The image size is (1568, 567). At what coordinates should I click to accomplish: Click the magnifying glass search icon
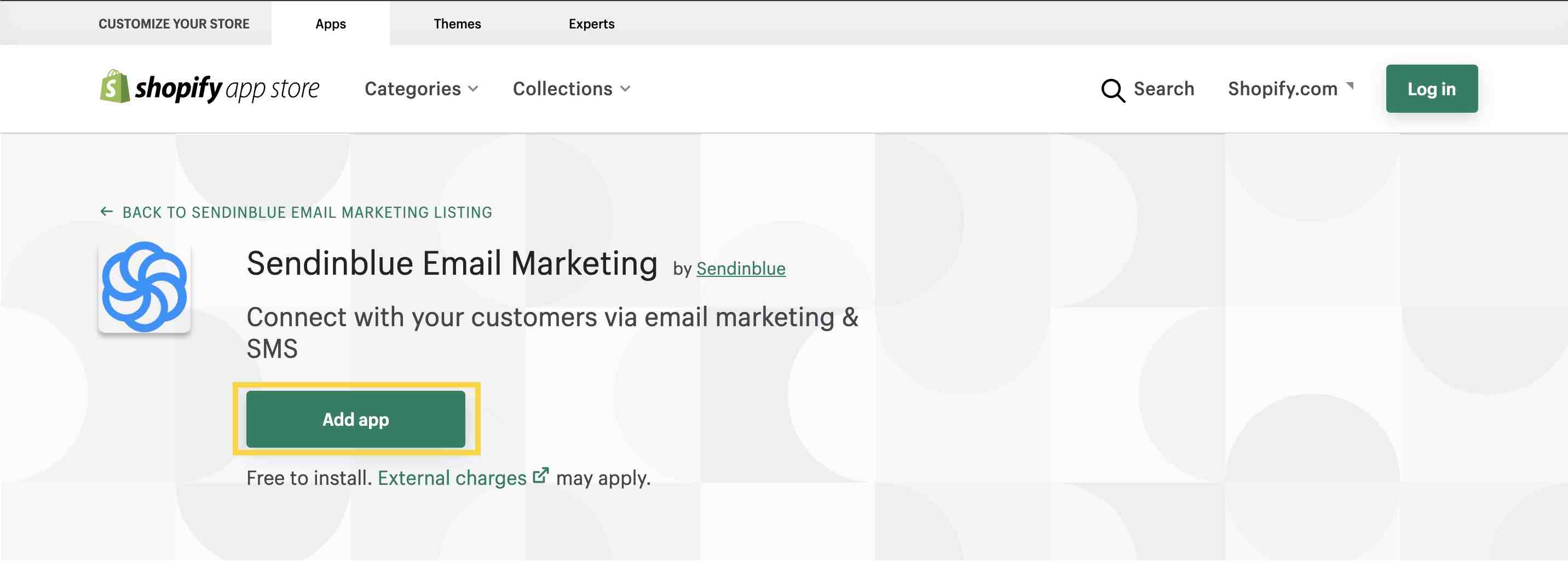click(1112, 90)
